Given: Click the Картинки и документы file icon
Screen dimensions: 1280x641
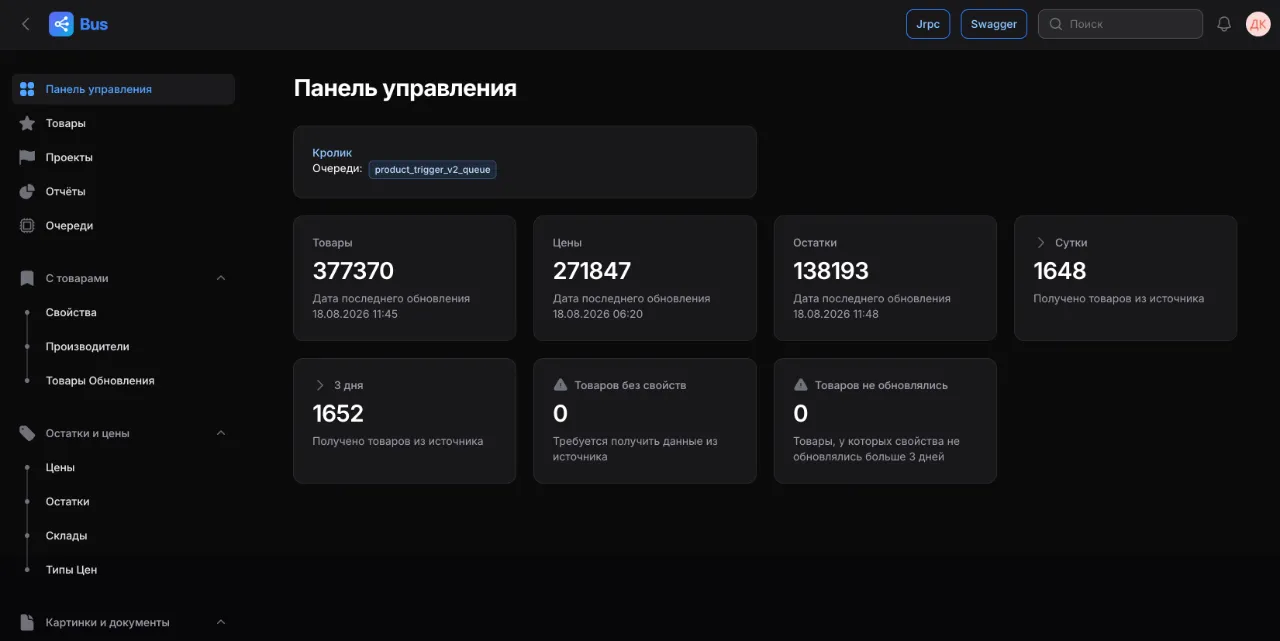Looking at the screenshot, I should 27,622.
